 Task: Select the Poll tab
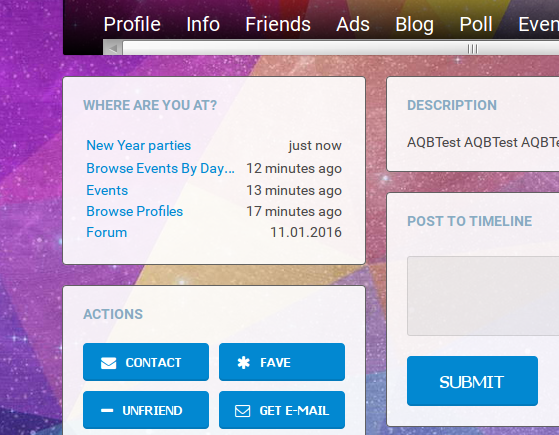pyautogui.click(x=476, y=24)
